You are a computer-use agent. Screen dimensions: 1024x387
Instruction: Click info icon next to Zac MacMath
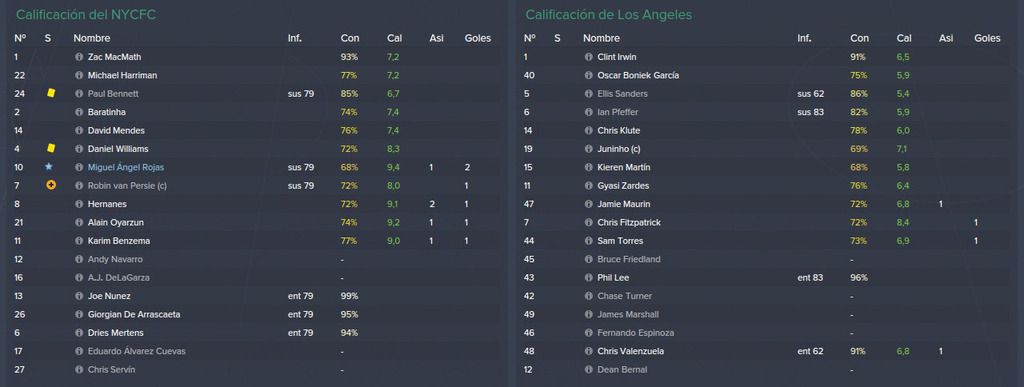(79, 57)
